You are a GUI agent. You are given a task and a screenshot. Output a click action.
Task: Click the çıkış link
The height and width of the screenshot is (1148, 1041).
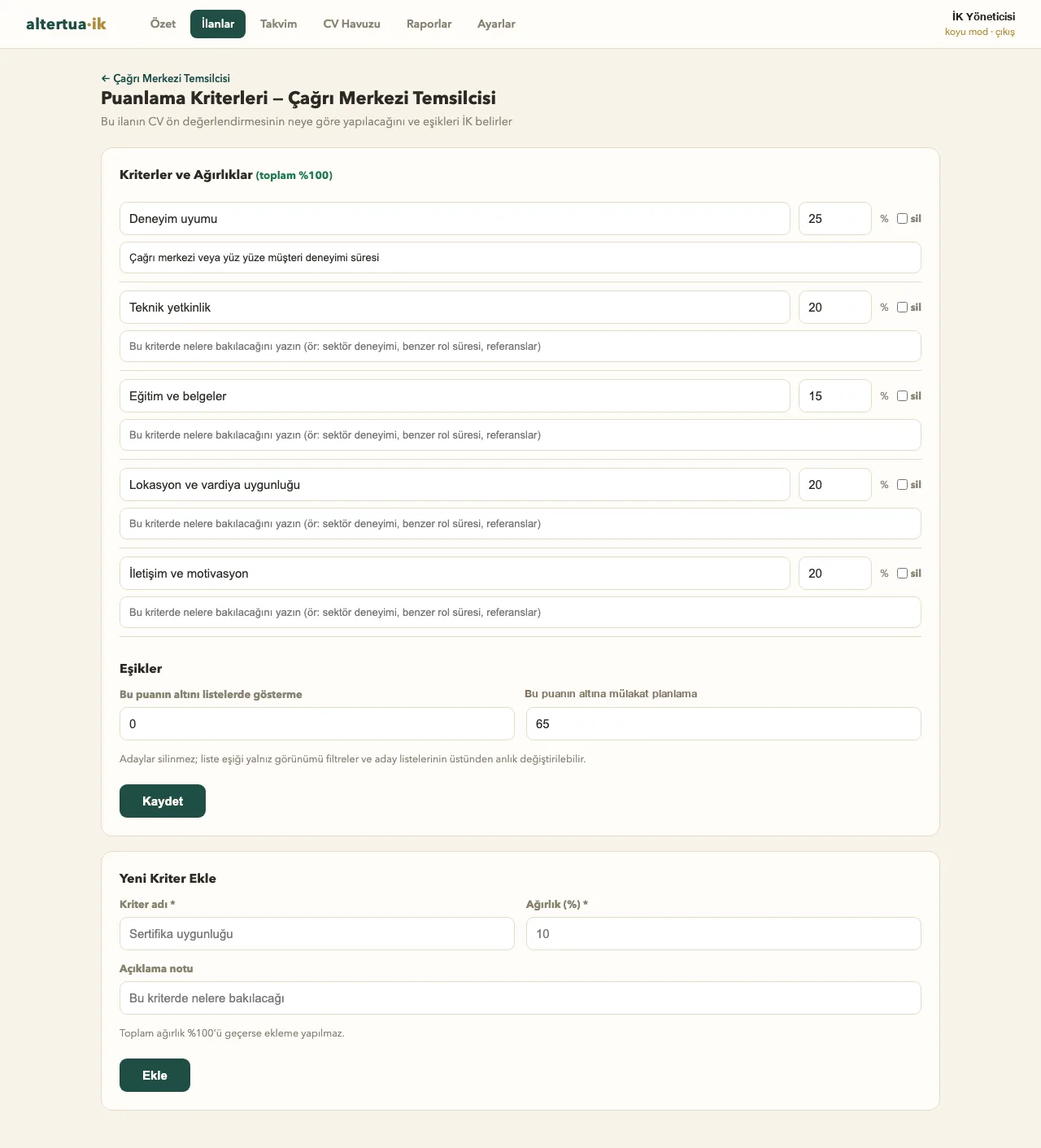[1005, 32]
